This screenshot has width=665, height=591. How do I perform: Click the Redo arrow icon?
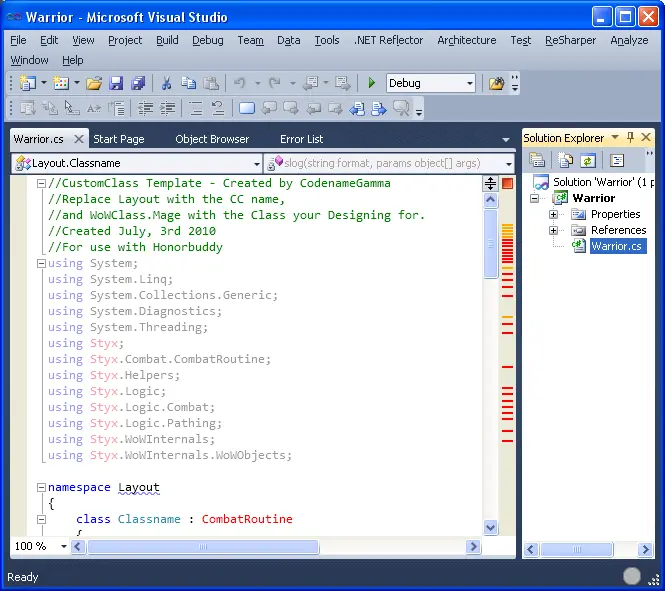click(x=275, y=83)
